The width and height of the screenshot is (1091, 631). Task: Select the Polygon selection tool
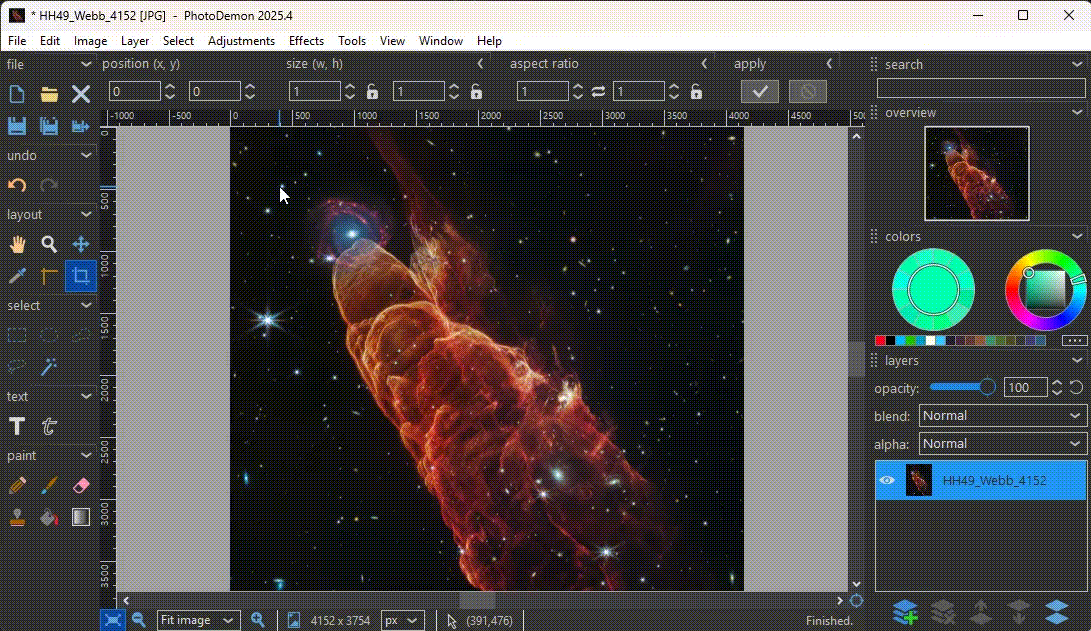[81, 335]
